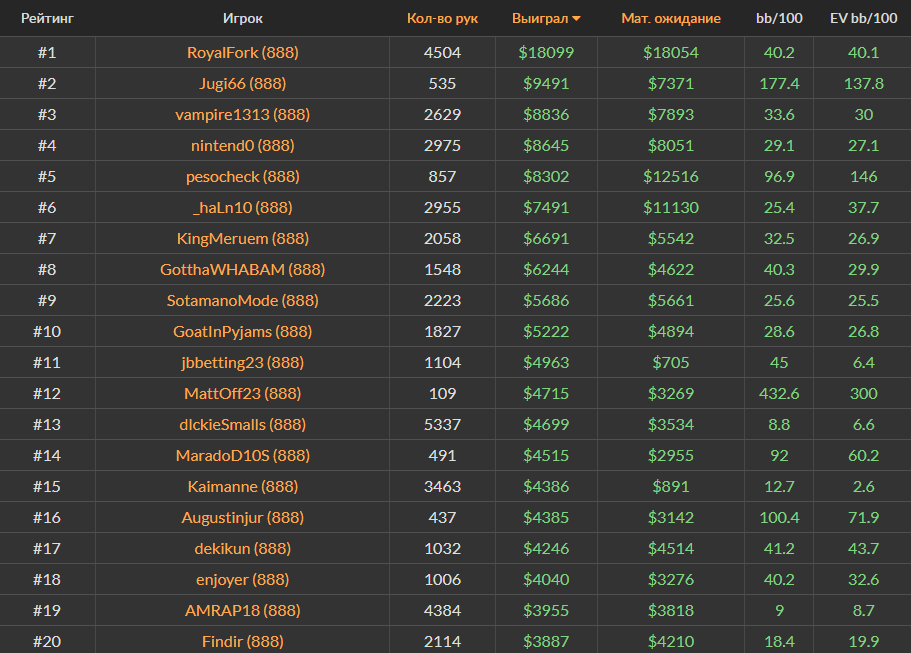Open GotthaWHABAM (888) player page
This screenshot has width=911, height=653.
[x=243, y=270]
